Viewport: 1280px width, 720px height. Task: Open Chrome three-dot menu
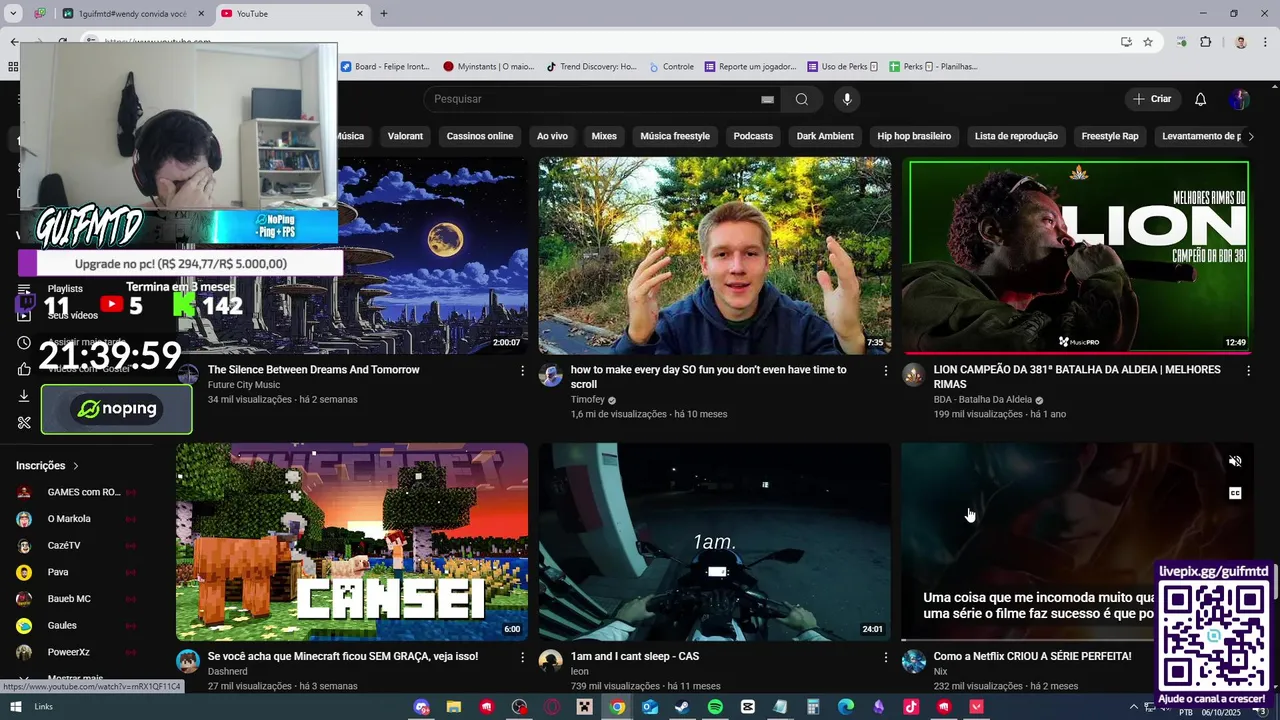click(x=1265, y=42)
